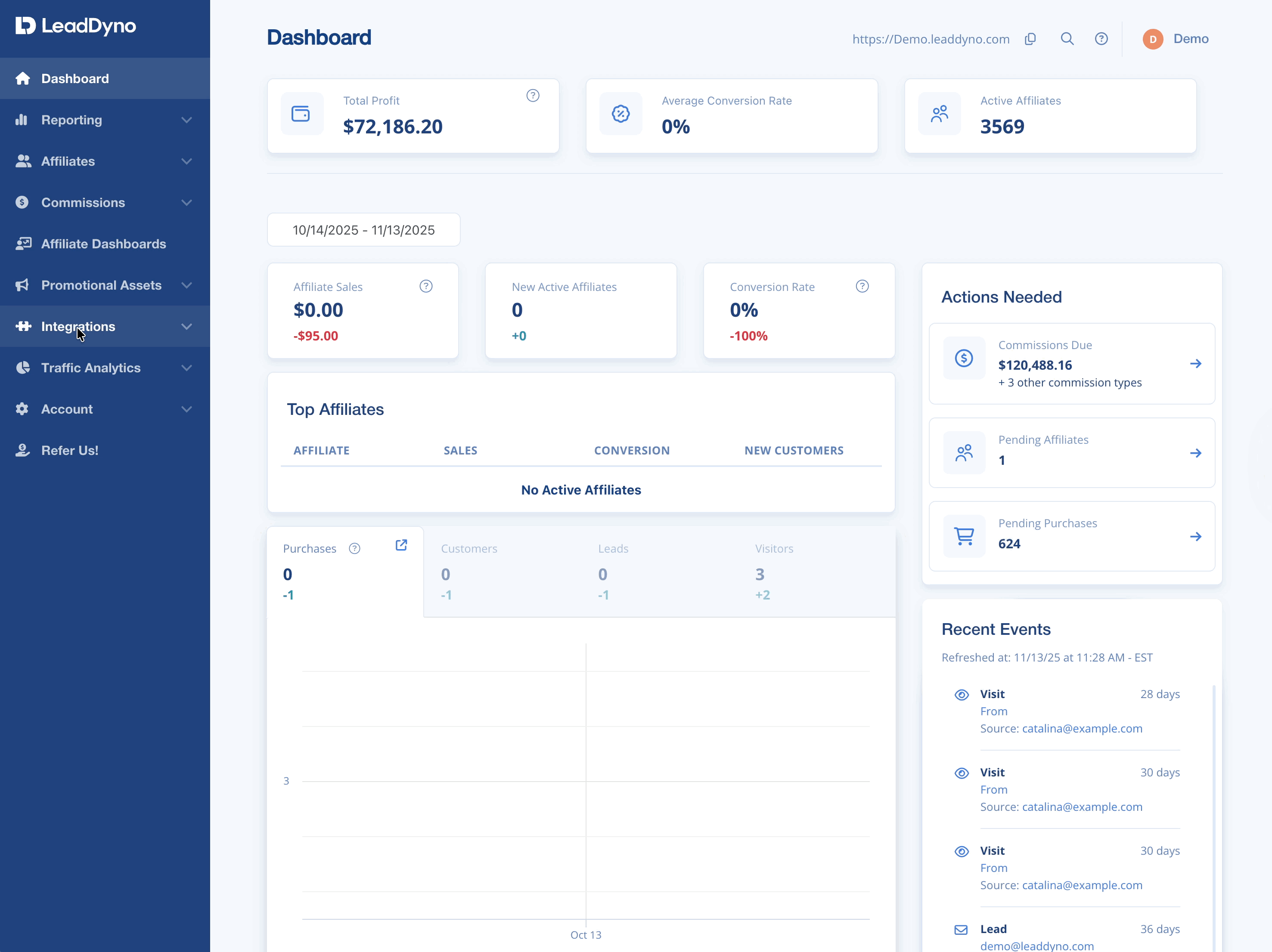This screenshot has width=1272, height=952.
Task: Click Active Affiliates count 3569
Action: click(x=1002, y=127)
